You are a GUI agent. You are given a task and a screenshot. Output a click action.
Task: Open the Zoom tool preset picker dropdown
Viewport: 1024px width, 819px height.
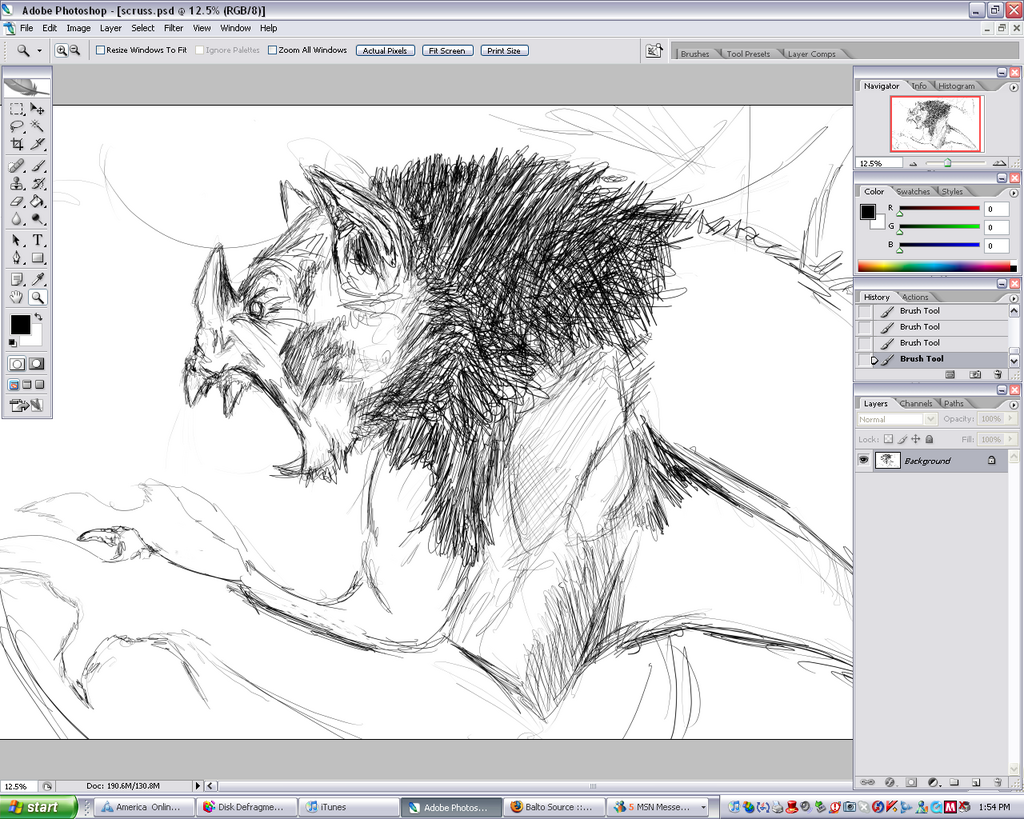click(39, 50)
